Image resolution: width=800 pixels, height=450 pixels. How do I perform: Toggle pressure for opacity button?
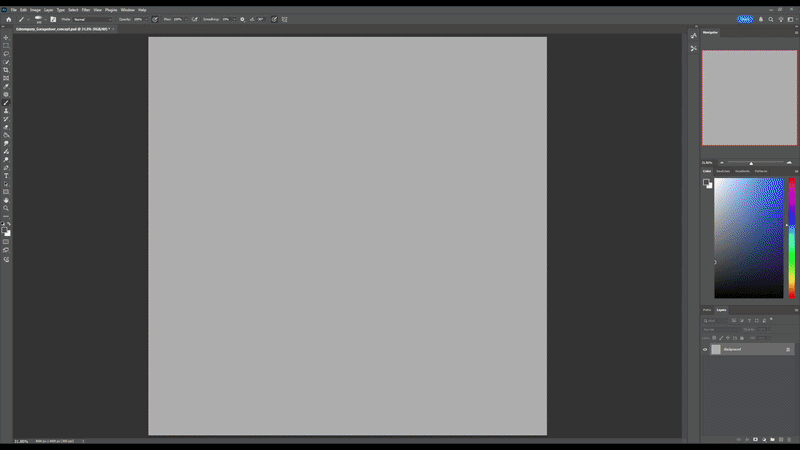pyautogui.click(x=155, y=19)
